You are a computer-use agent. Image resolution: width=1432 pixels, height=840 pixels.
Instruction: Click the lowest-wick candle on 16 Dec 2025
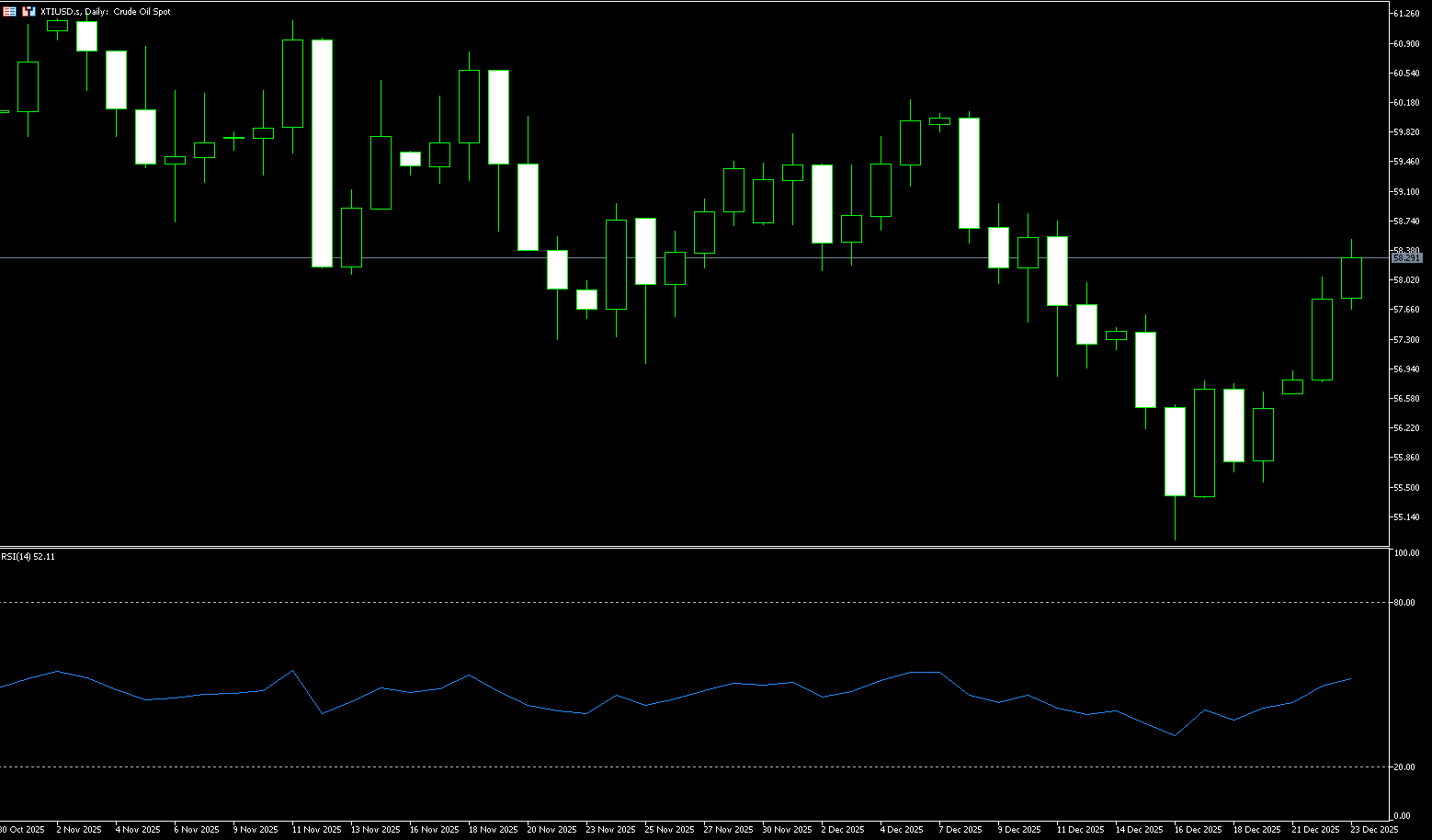(1175, 451)
